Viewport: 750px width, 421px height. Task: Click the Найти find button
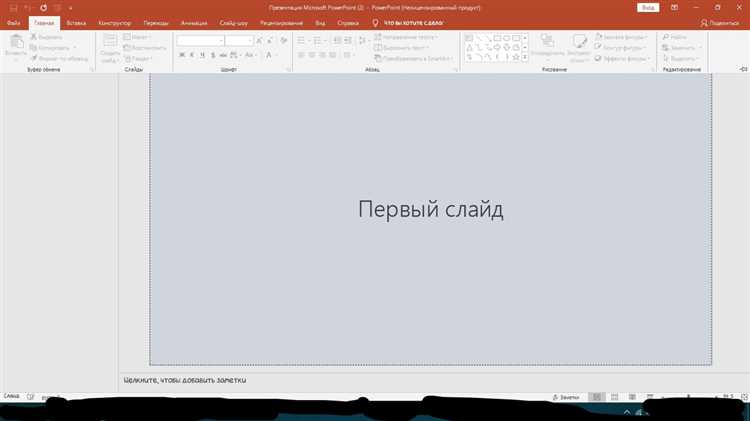674,37
